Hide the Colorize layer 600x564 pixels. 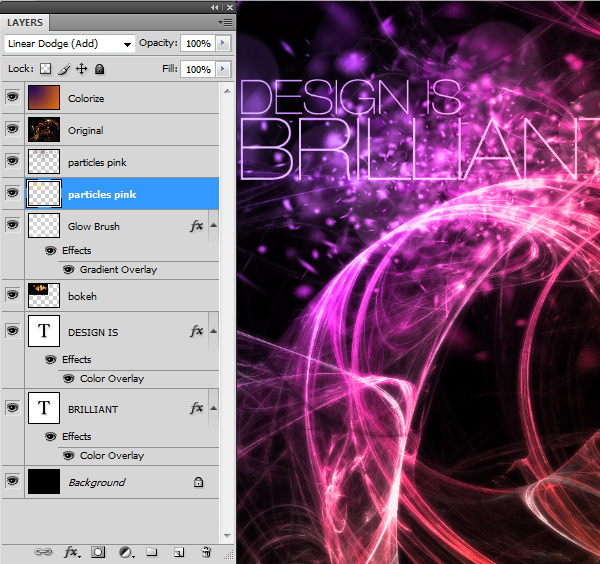coord(12,98)
